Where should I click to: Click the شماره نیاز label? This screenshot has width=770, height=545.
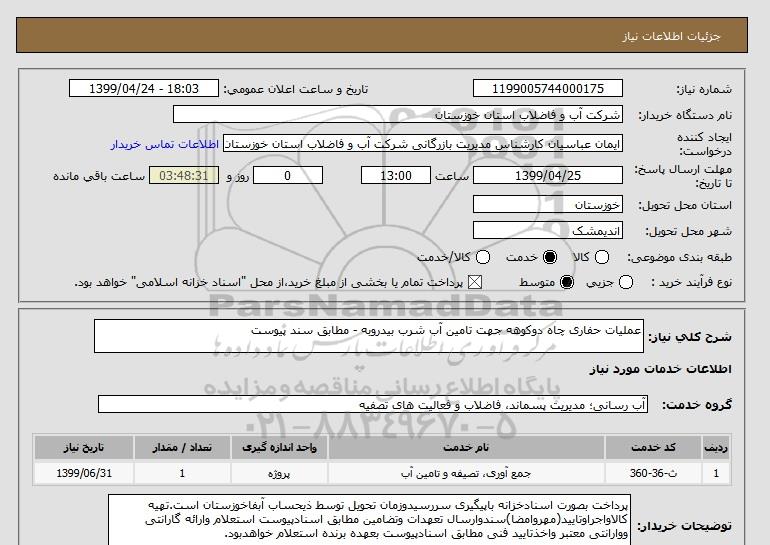click(x=704, y=89)
